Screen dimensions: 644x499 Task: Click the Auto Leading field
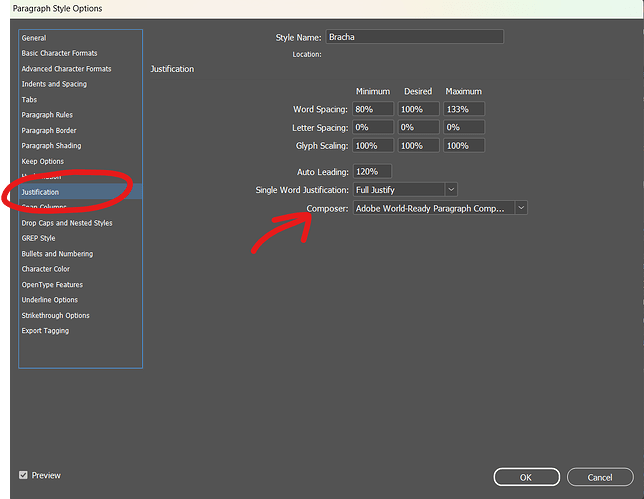coord(372,172)
